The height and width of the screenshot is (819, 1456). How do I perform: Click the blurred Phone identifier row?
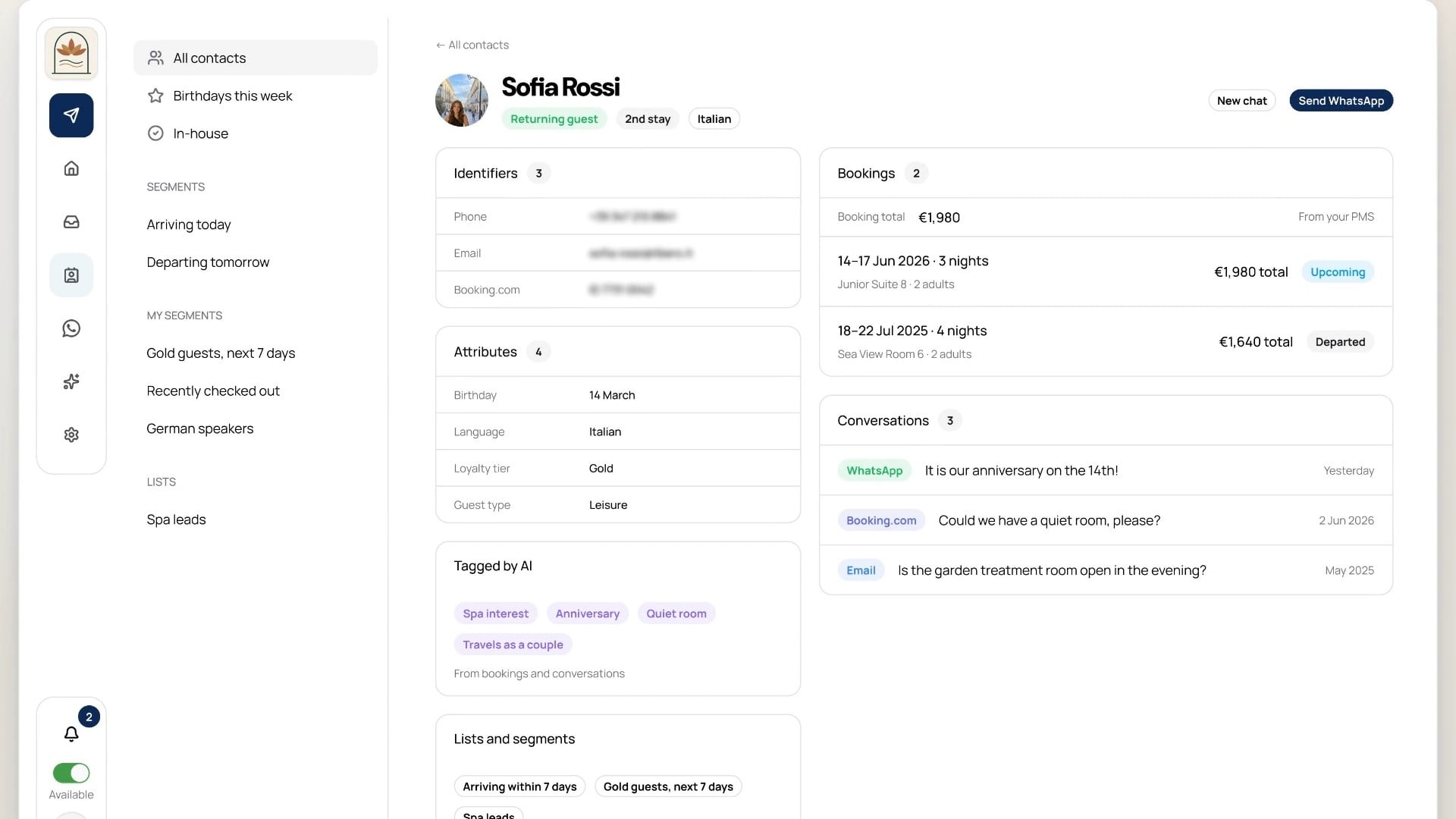click(618, 216)
